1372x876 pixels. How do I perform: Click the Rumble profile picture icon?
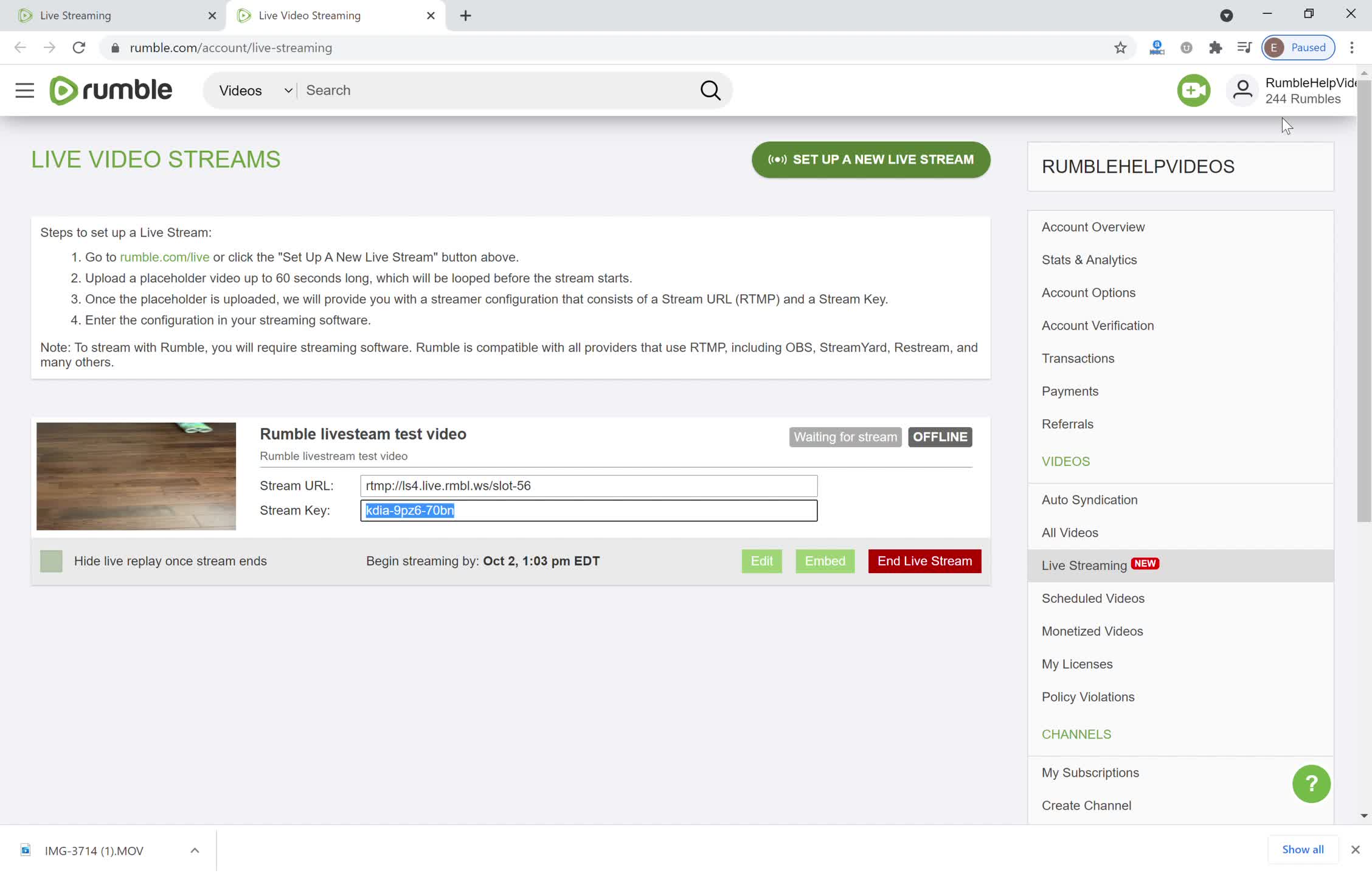[x=1243, y=89]
